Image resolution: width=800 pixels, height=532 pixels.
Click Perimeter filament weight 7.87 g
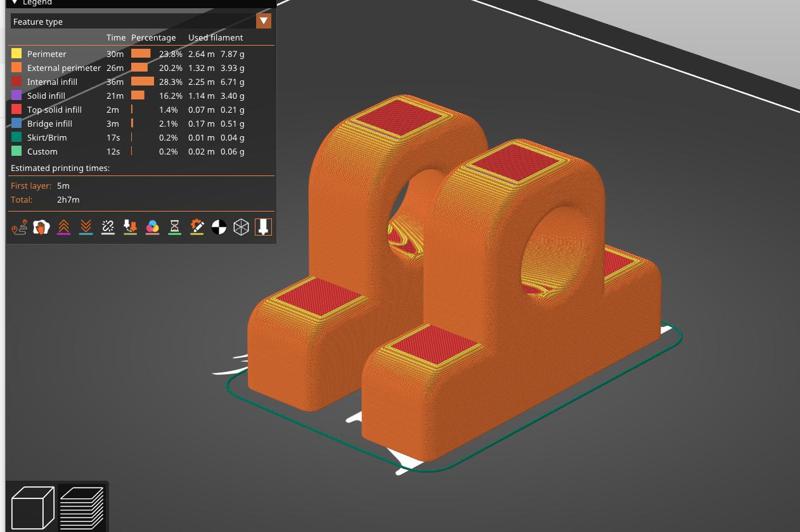point(232,54)
